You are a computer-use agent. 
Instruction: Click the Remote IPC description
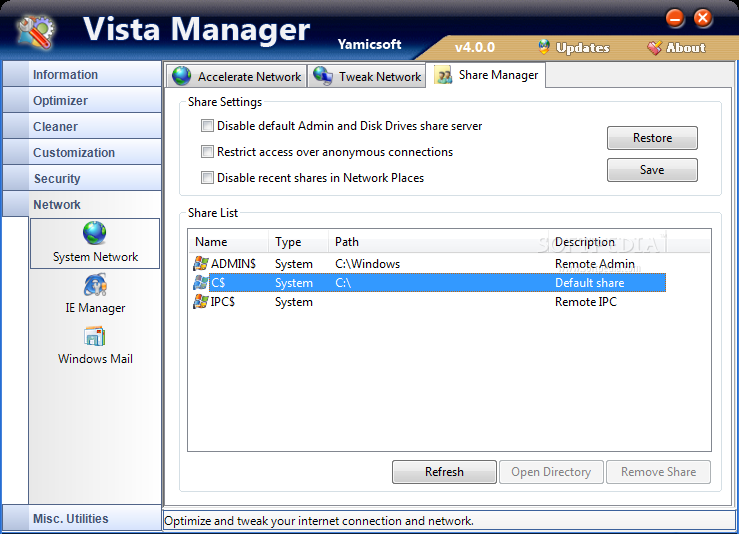pyautogui.click(x=586, y=302)
